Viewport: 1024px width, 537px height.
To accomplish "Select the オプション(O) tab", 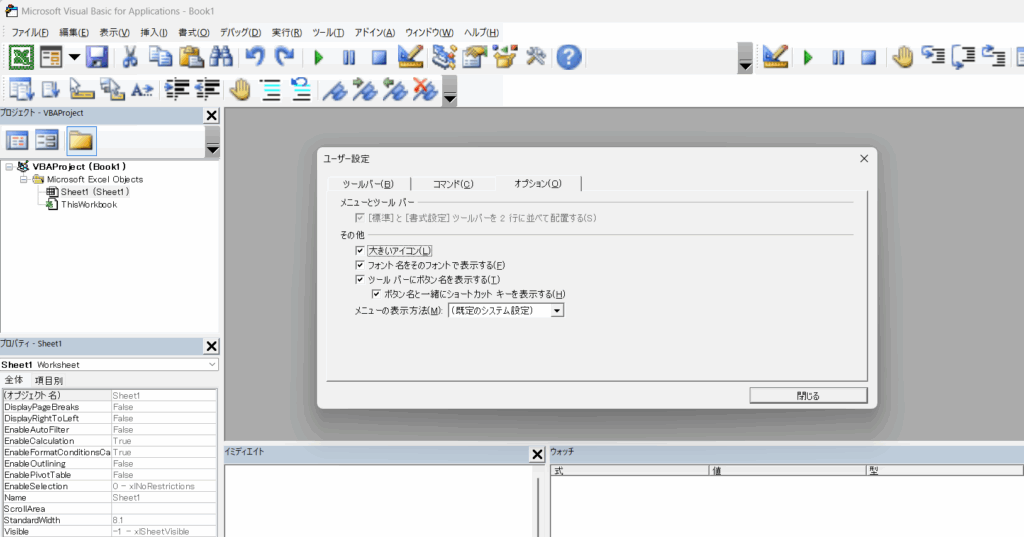I will [537, 184].
